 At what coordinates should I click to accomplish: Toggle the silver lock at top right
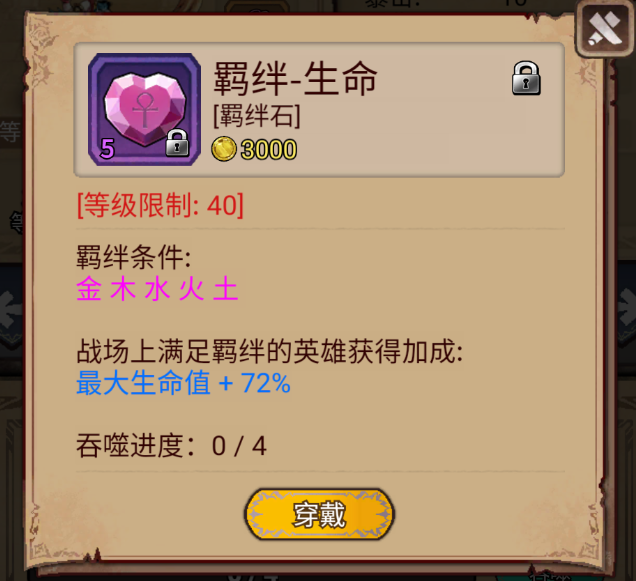(x=526, y=78)
